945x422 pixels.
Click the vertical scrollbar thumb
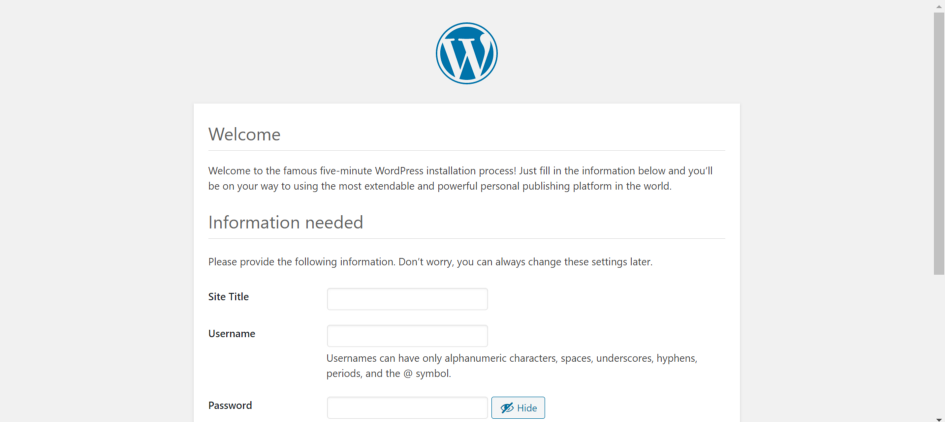(939, 143)
